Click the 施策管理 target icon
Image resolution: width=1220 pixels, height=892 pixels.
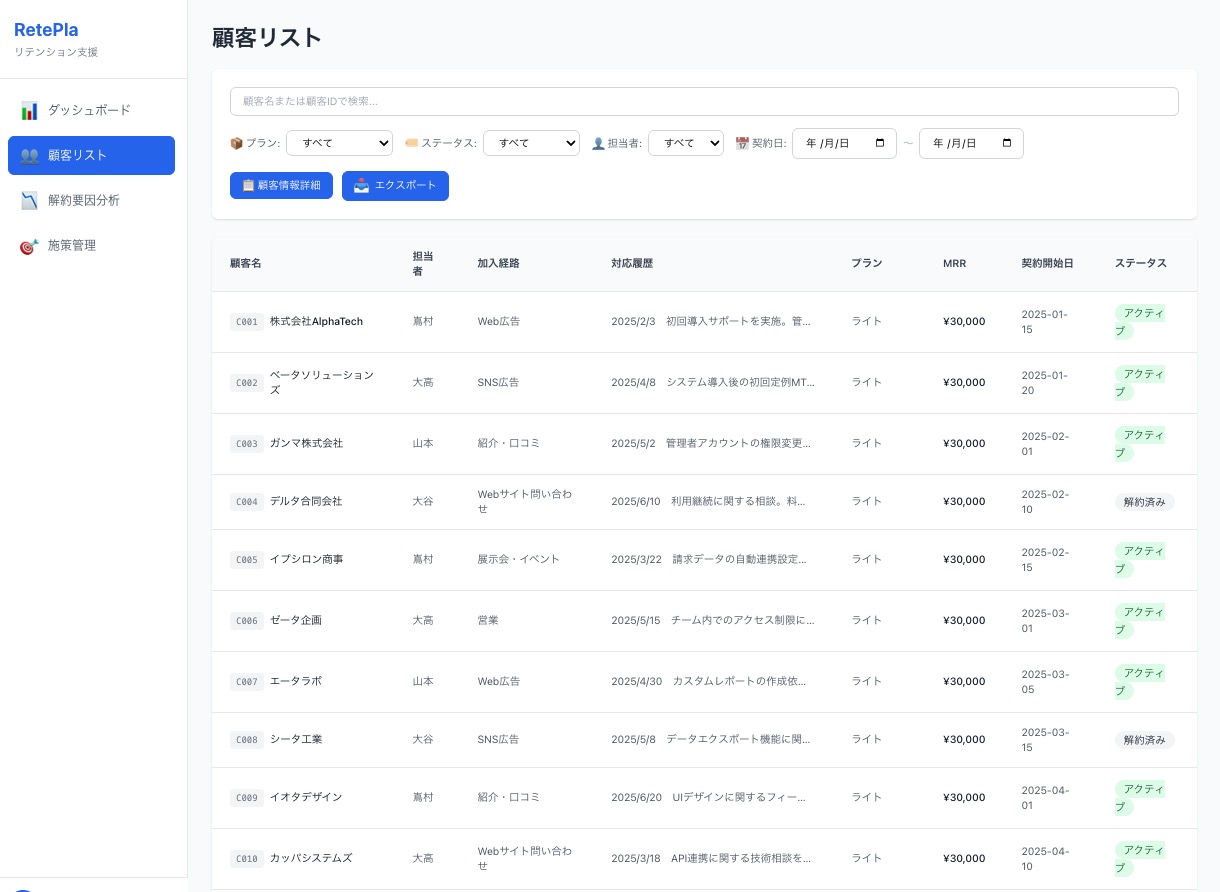tap(28, 245)
